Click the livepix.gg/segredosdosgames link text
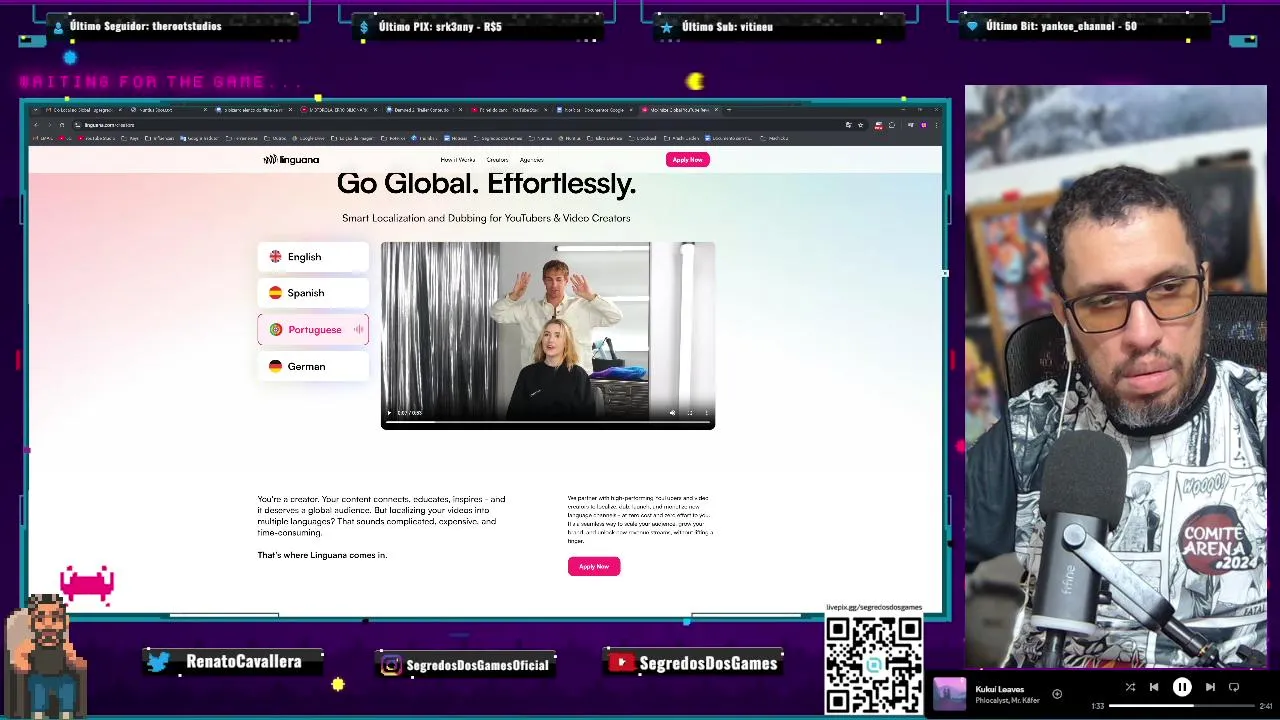This screenshot has height=720, width=1280. point(874,607)
